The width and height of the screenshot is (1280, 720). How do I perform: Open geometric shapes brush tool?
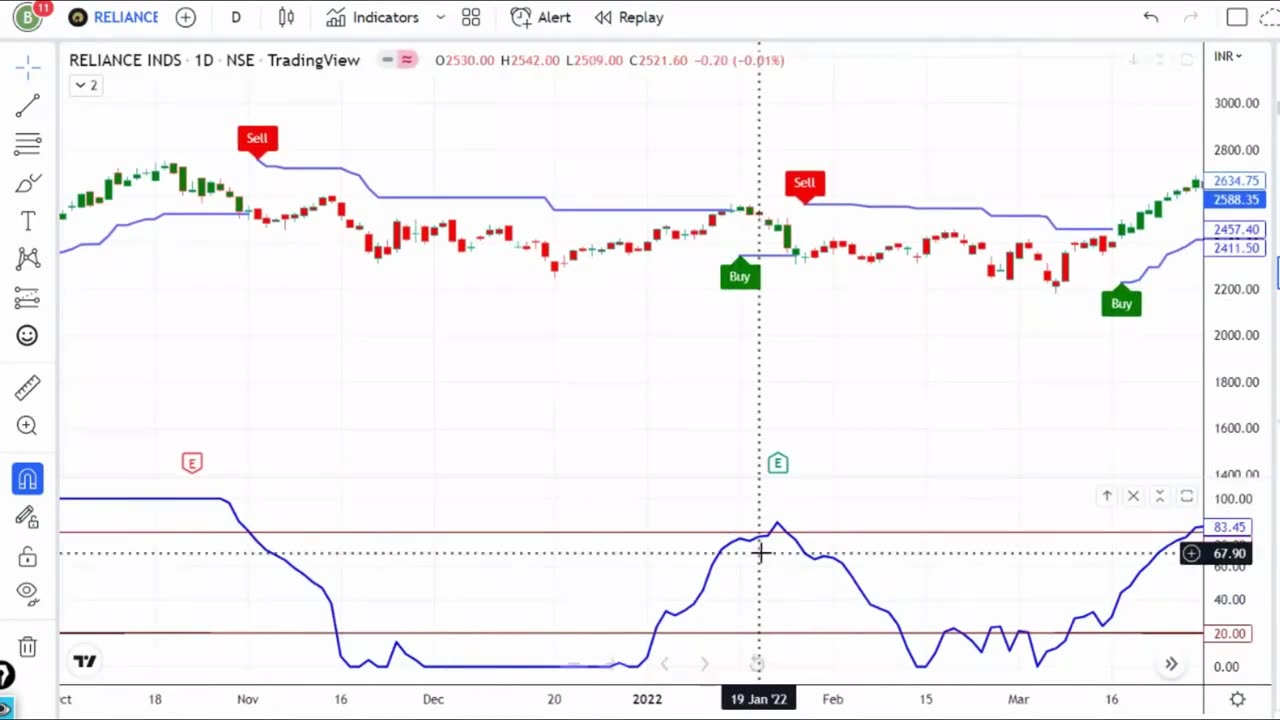(28, 183)
